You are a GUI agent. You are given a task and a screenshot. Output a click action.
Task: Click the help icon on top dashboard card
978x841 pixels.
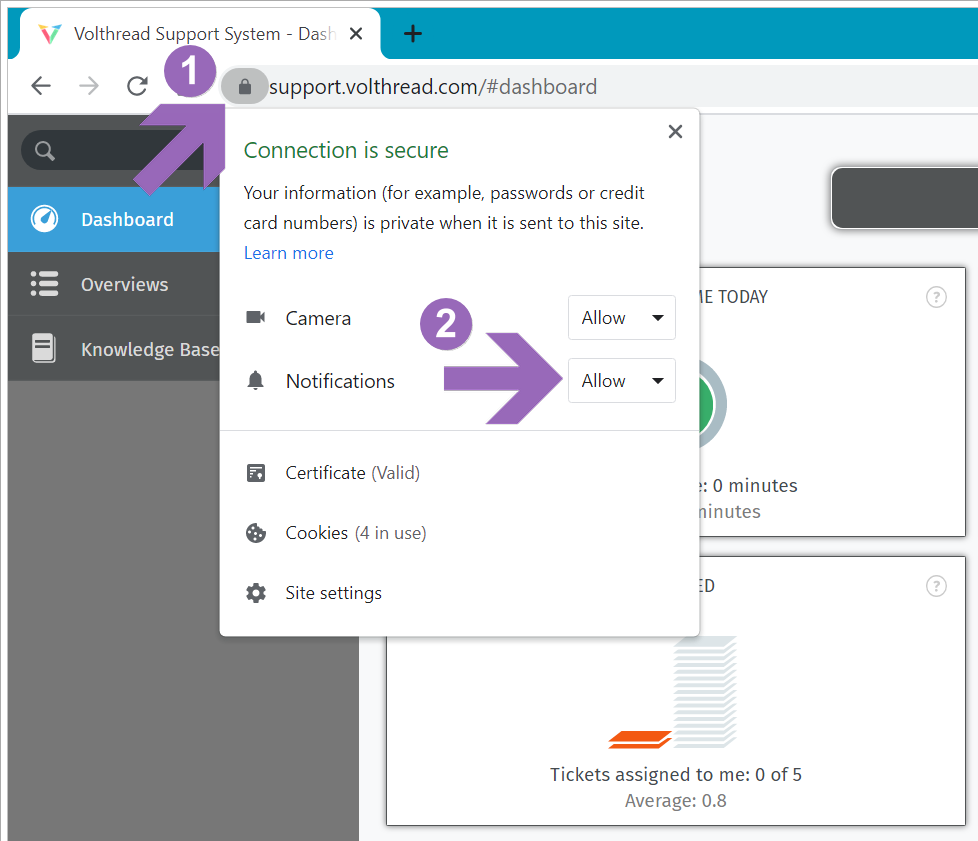936,297
